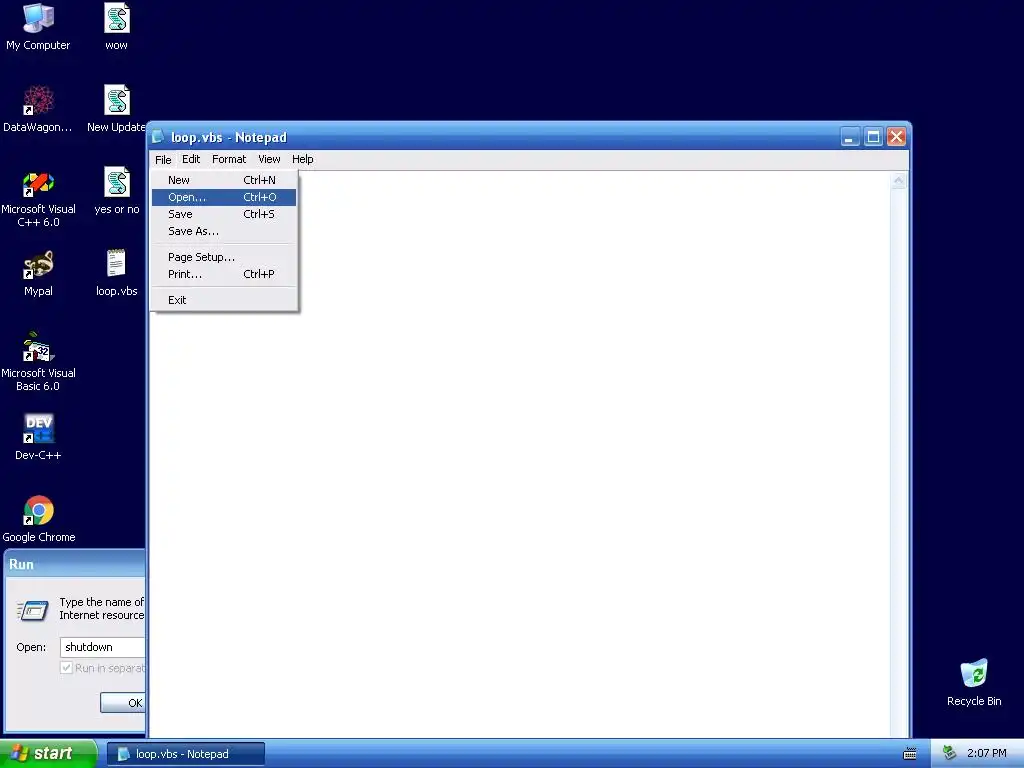Close the Notepad window

coord(896,137)
